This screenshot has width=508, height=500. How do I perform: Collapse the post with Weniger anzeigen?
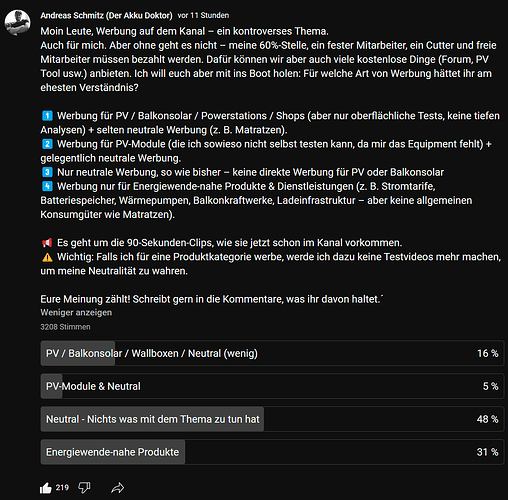click(76, 313)
